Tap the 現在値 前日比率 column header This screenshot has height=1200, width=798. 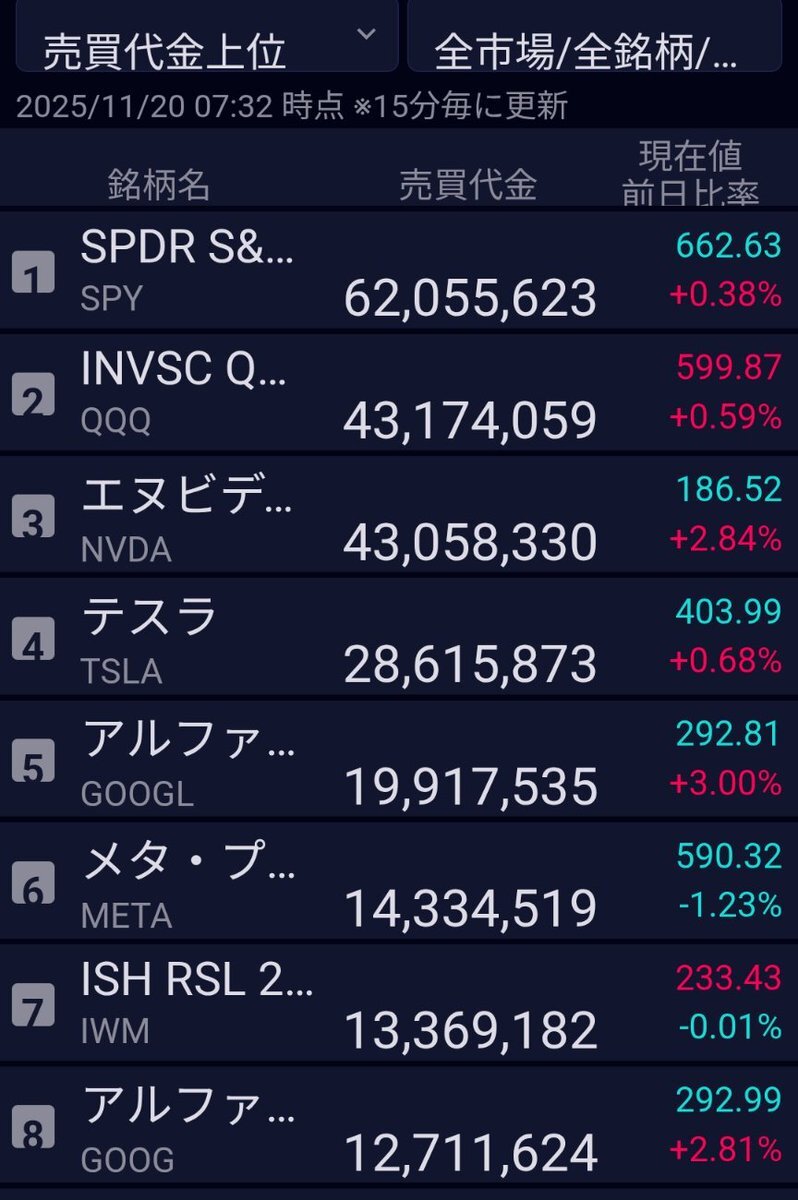point(690,174)
